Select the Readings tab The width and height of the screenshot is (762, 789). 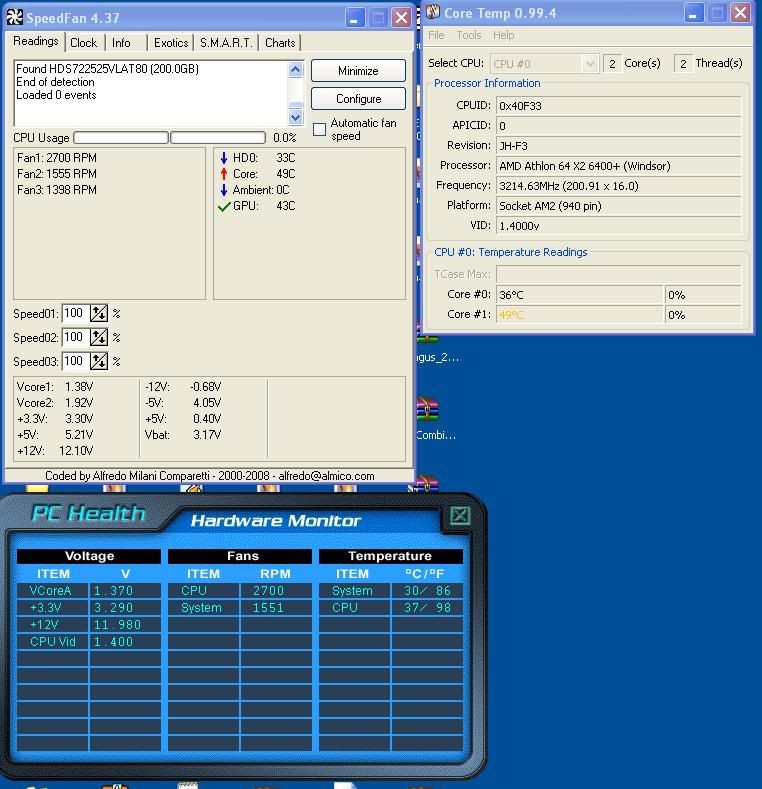36,41
